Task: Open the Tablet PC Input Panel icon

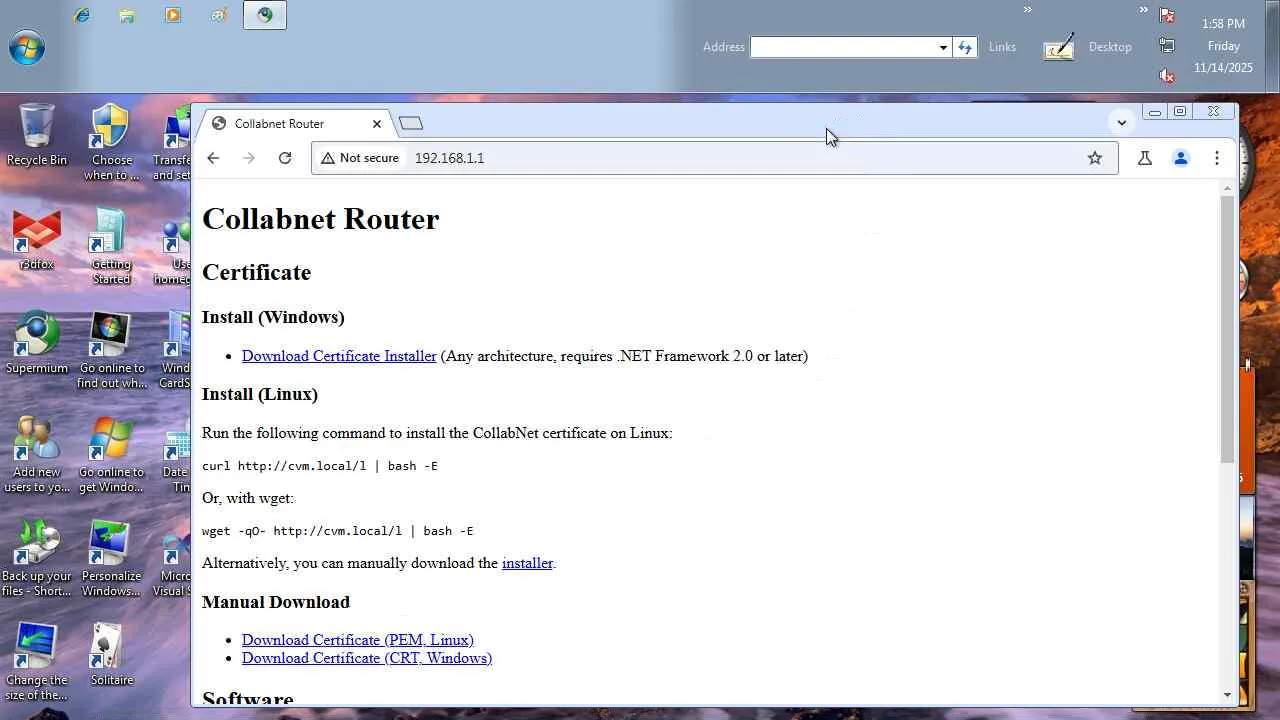Action: [1059, 47]
